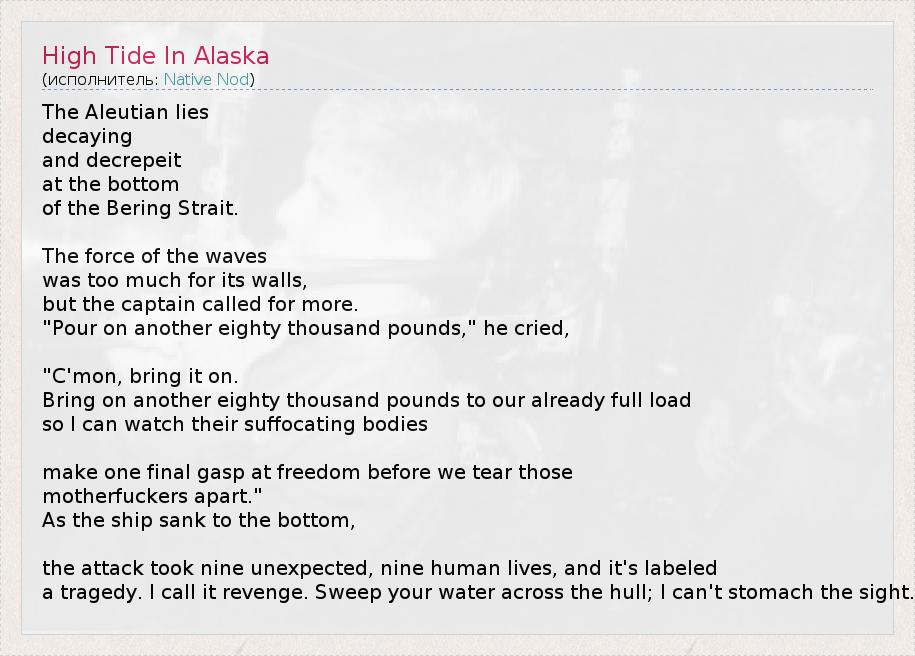Click 'was too much for its walls,'
The image size is (915, 656).
pyautogui.click(x=174, y=280)
